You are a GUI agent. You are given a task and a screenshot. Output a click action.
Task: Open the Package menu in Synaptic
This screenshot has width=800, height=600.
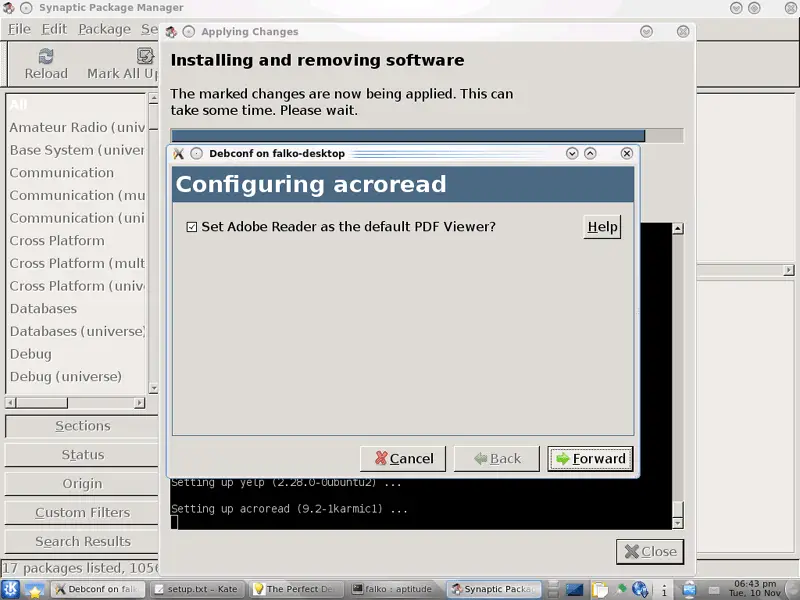pos(105,30)
